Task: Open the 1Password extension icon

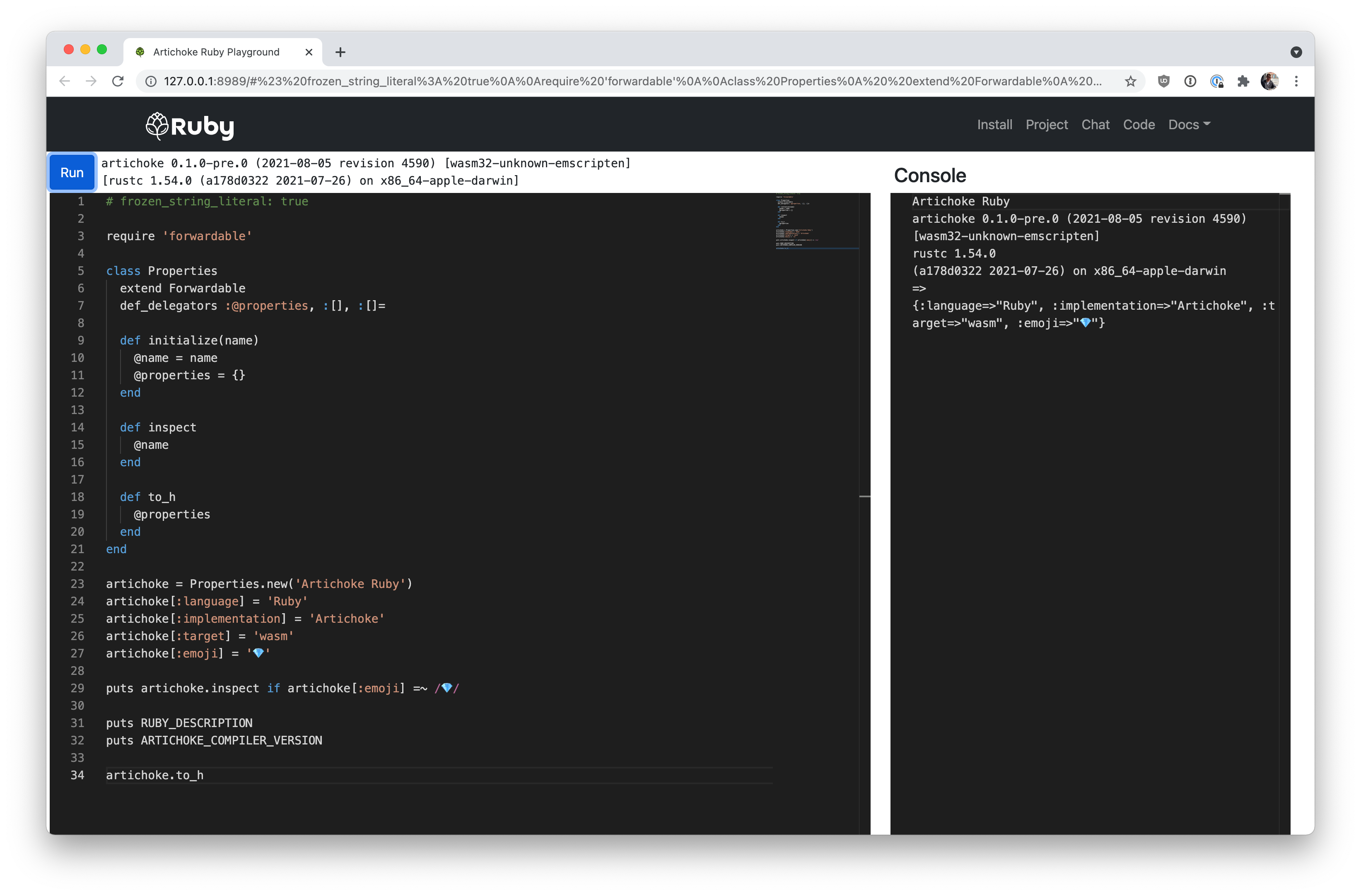Action: [1190, 81]
